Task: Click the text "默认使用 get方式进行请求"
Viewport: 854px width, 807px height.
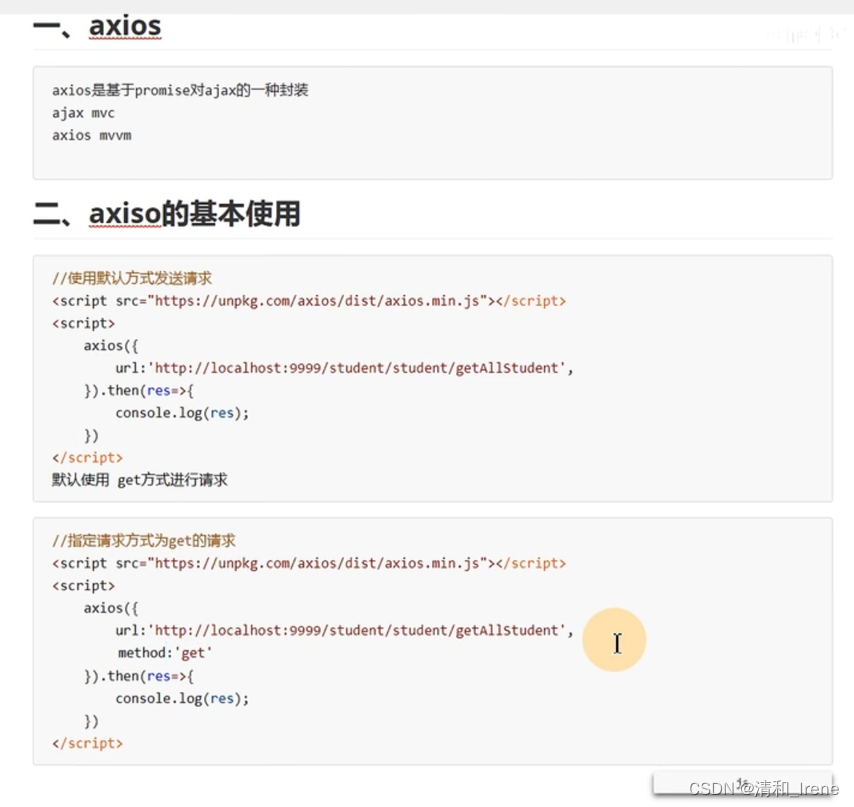Action: (140, 480)
